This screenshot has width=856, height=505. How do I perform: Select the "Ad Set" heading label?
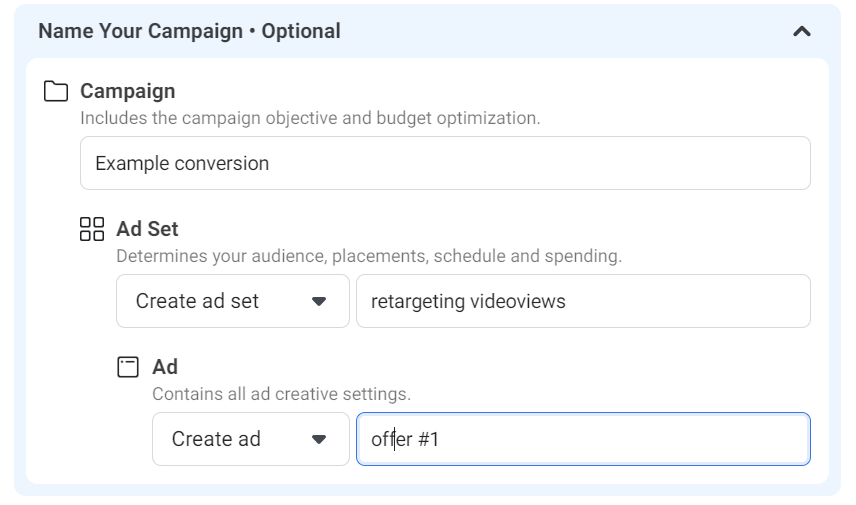[x=147, y=229]
